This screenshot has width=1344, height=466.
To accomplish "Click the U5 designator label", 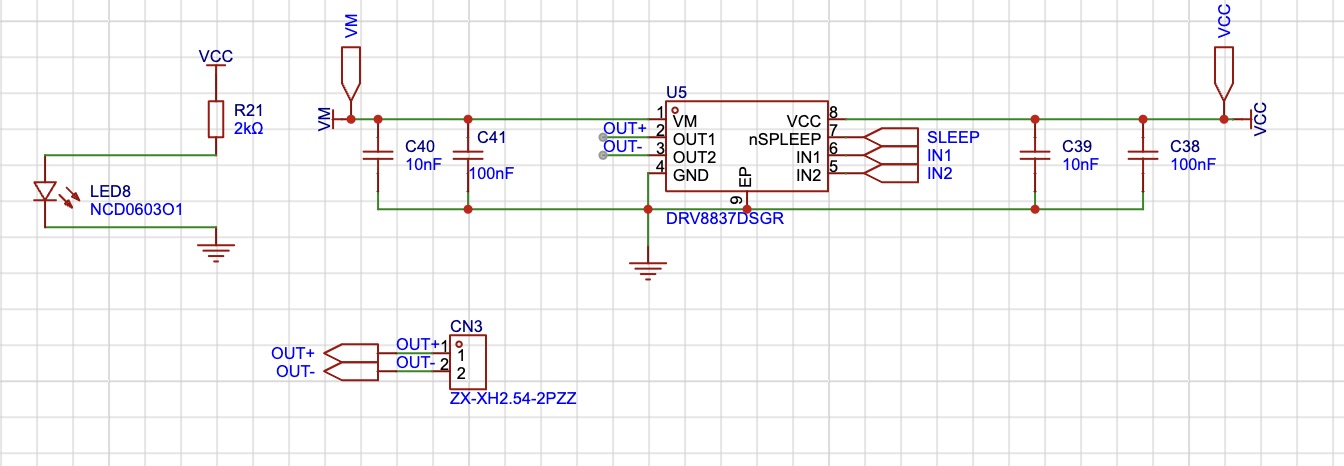I will [x=676, y=92].
